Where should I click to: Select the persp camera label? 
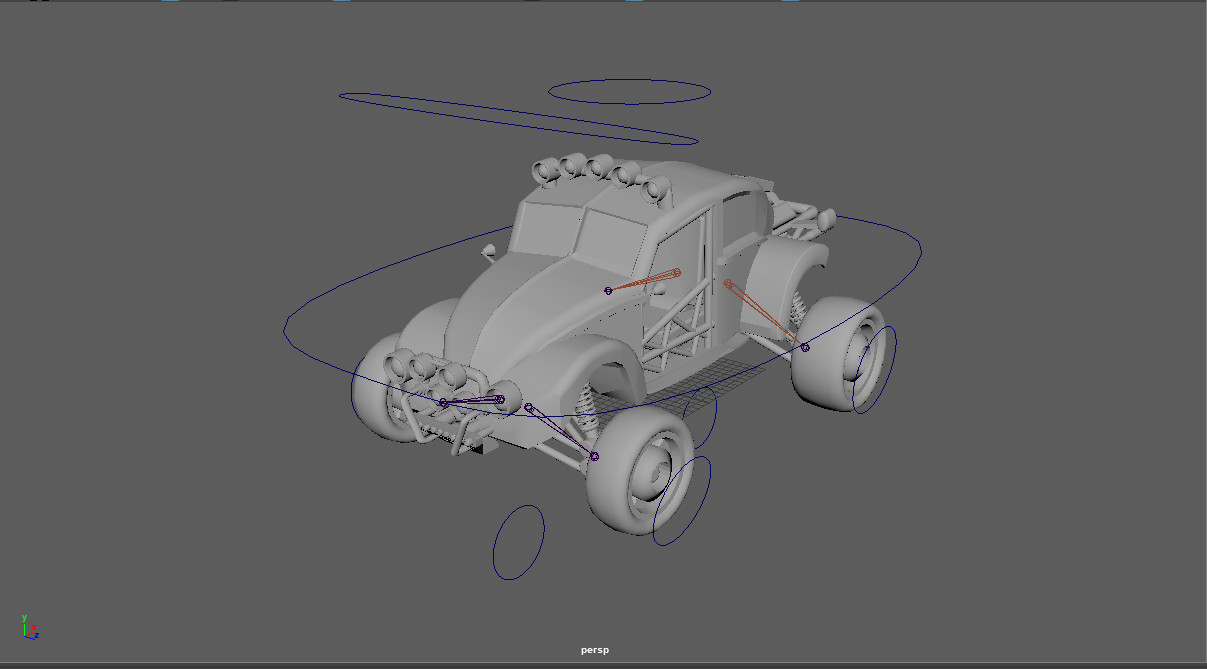595,650
